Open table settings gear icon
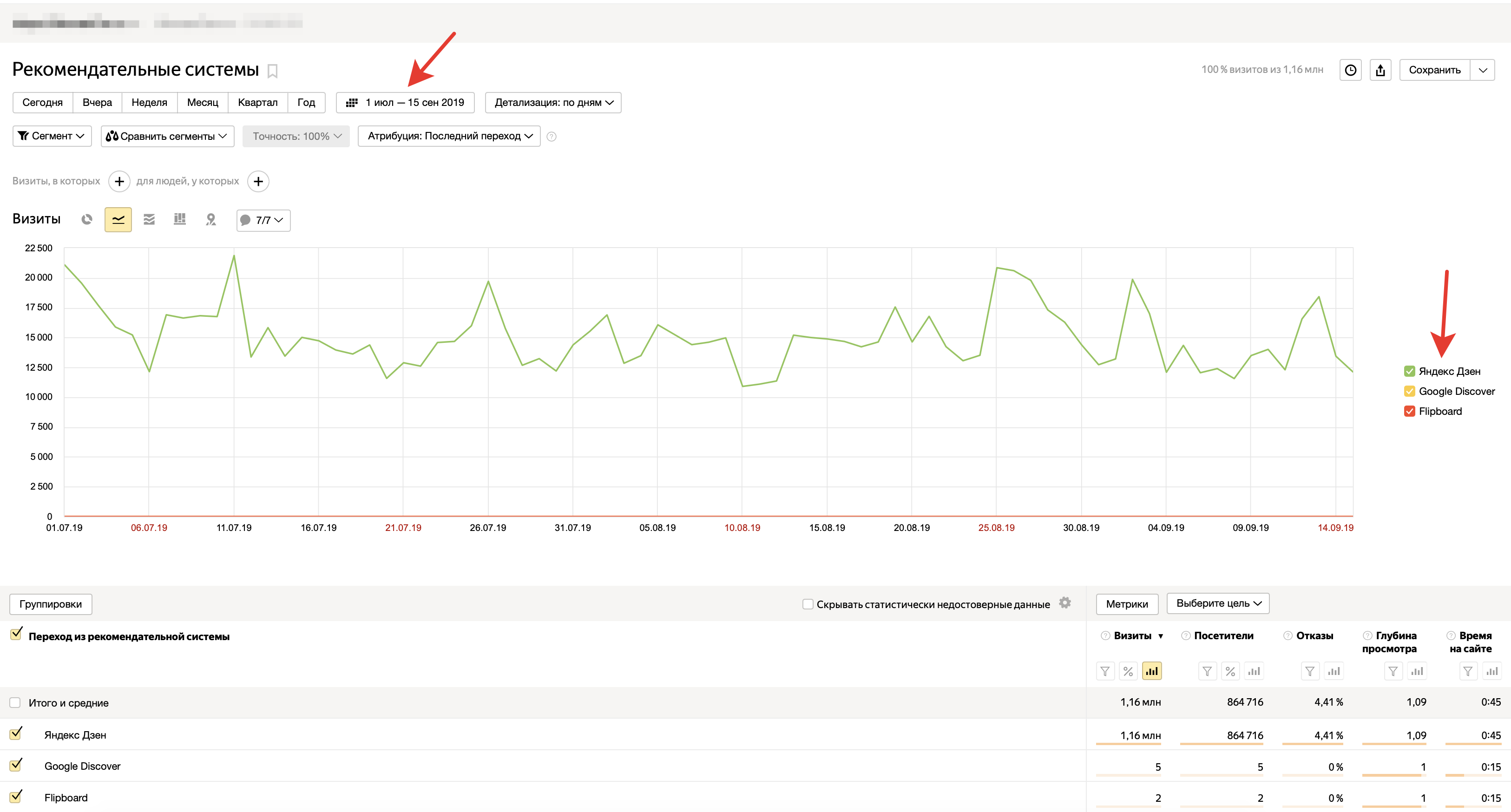The width and height of the screenshot is (1511, 812). point(1065,602)
